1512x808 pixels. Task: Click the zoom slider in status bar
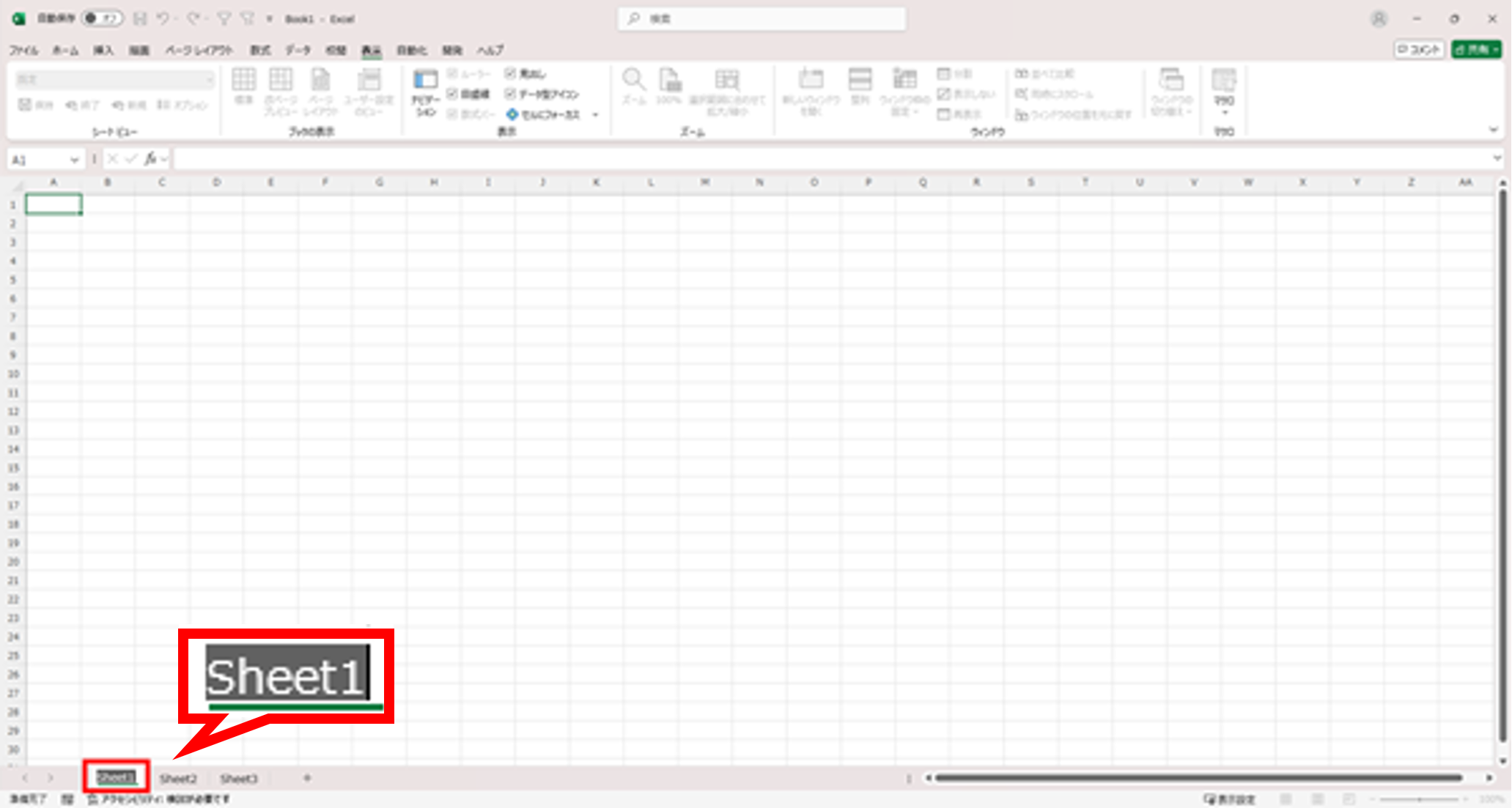click(x=1420, y=799)
